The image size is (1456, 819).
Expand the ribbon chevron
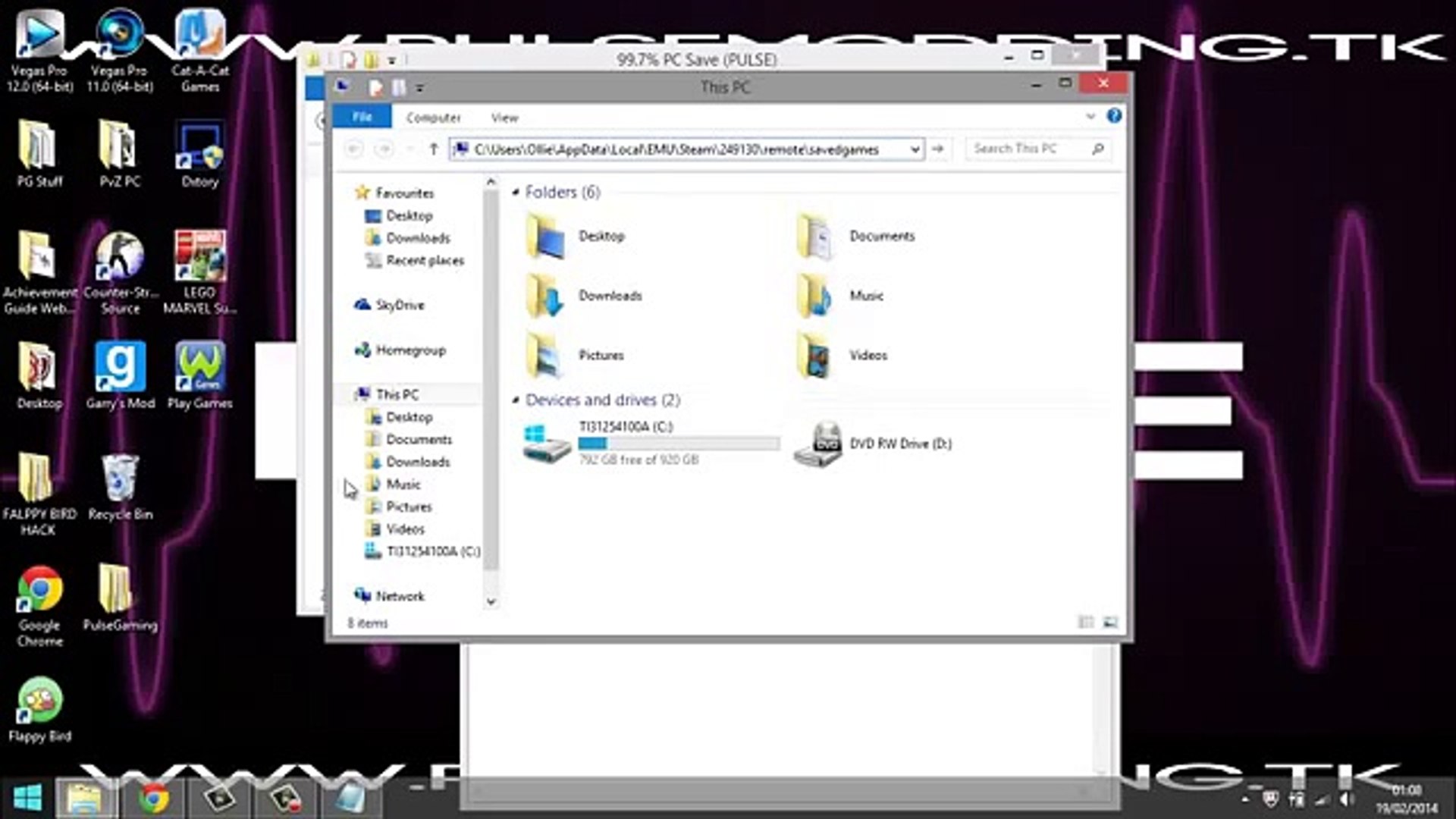tap(1090, 117)
